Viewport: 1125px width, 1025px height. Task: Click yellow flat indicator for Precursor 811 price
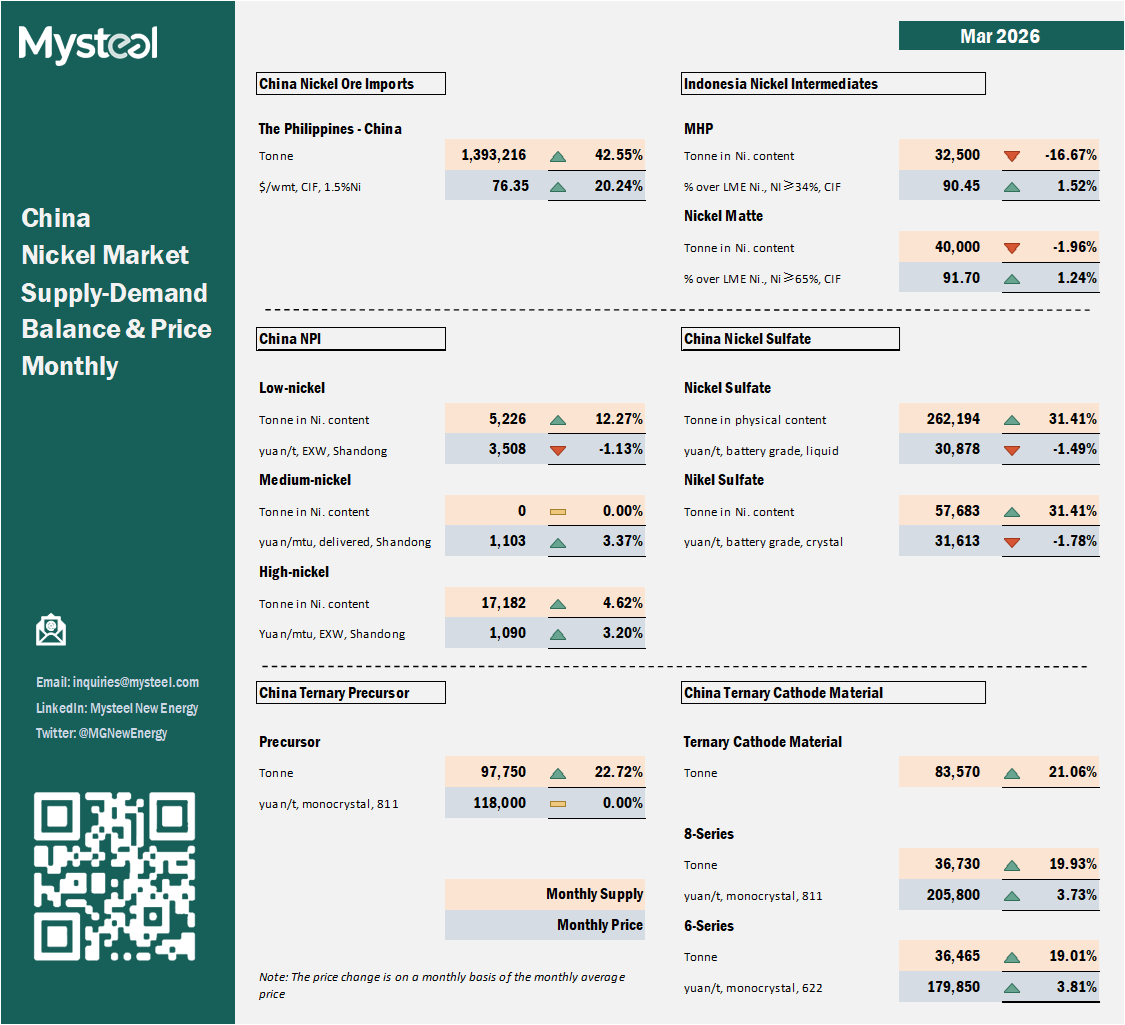click(x=558, y=803)
